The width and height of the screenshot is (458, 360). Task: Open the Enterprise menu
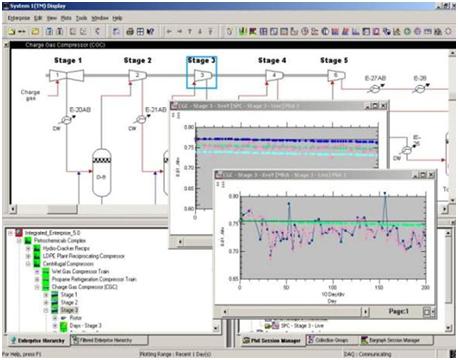coord(19,18)
